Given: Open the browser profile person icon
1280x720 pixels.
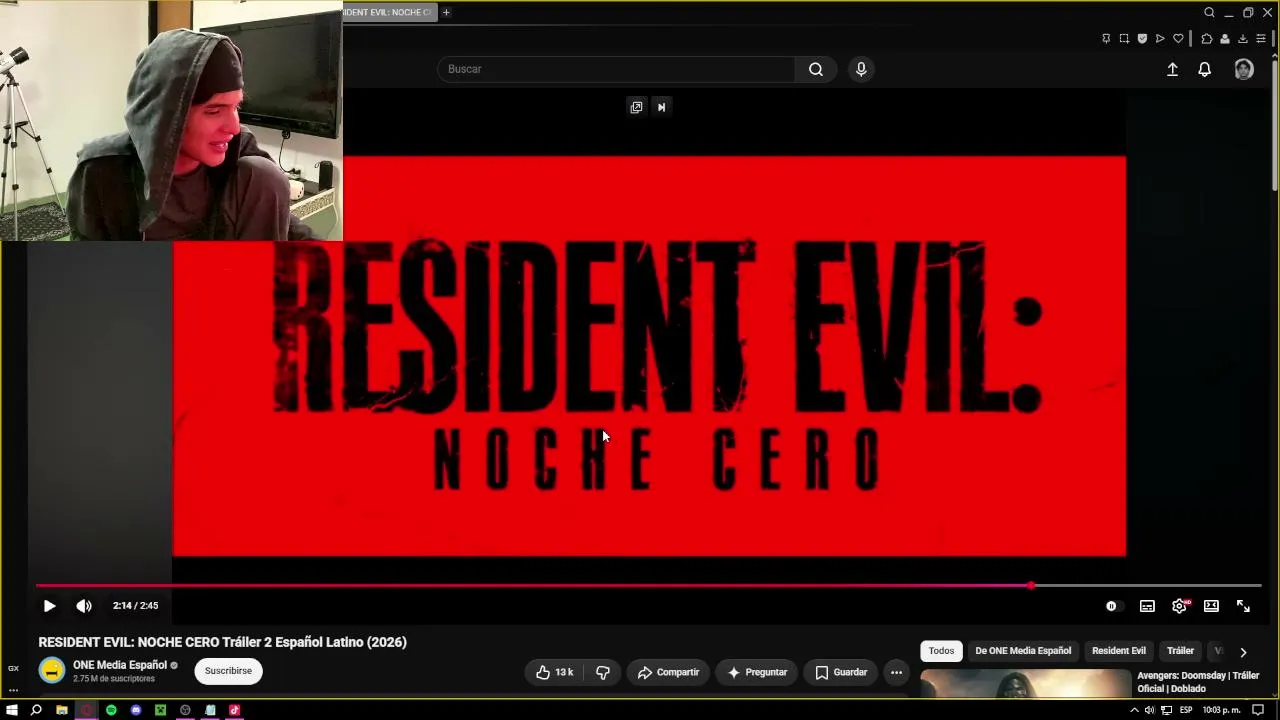Looking at the screenshot, I should pyautogui.click(x=1224, y=39).
